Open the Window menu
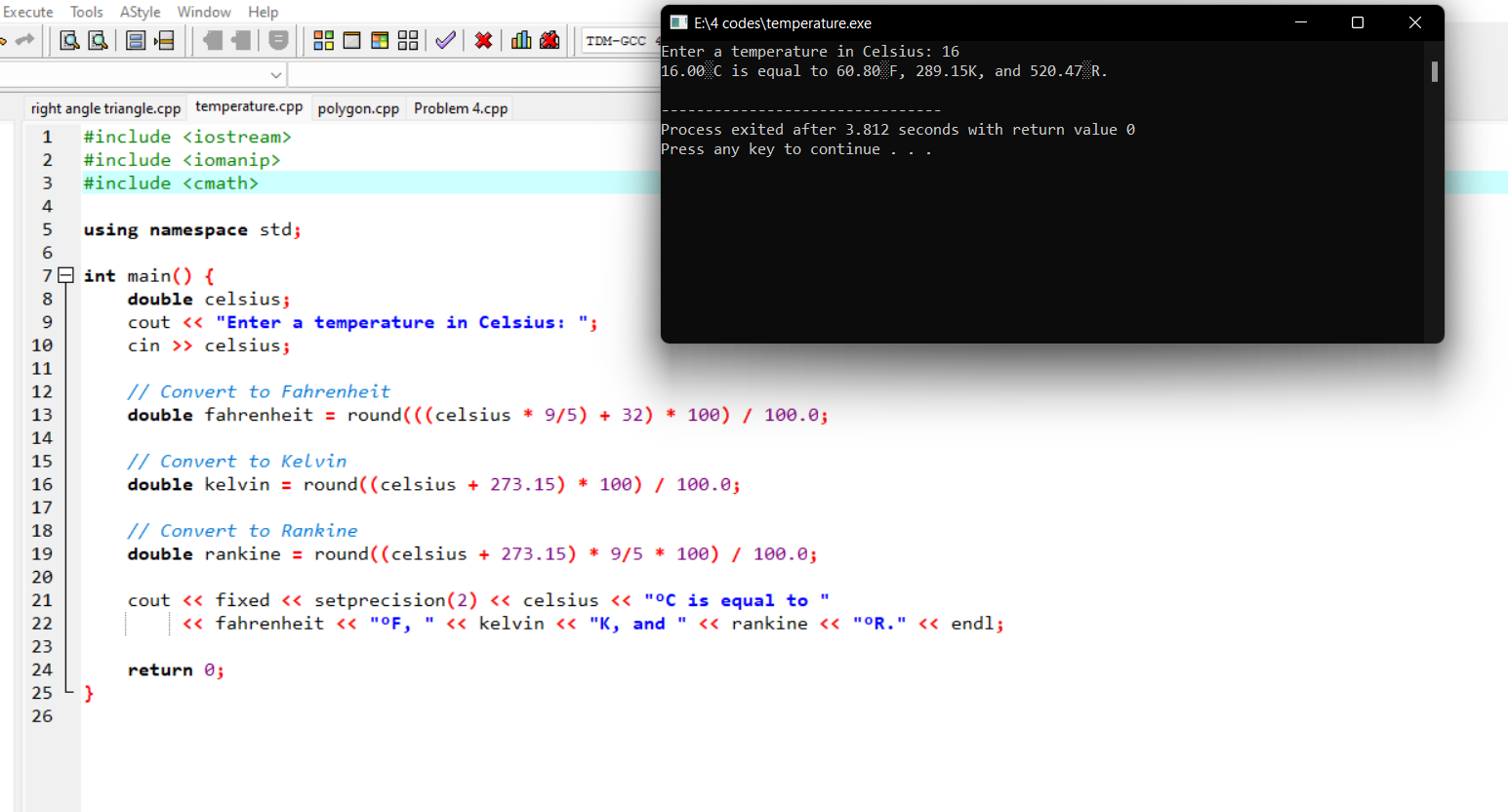 pyautogui.click(x=204, y=12)
